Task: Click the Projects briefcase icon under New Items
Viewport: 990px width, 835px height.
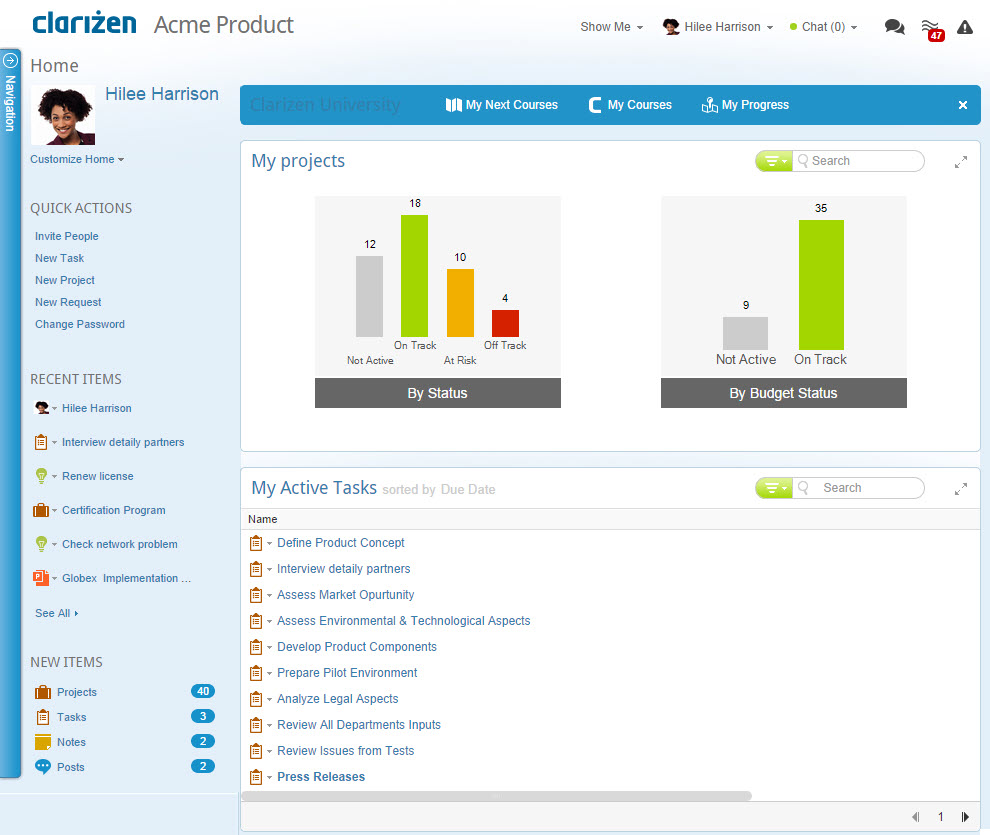Action: tap(43, 692)
